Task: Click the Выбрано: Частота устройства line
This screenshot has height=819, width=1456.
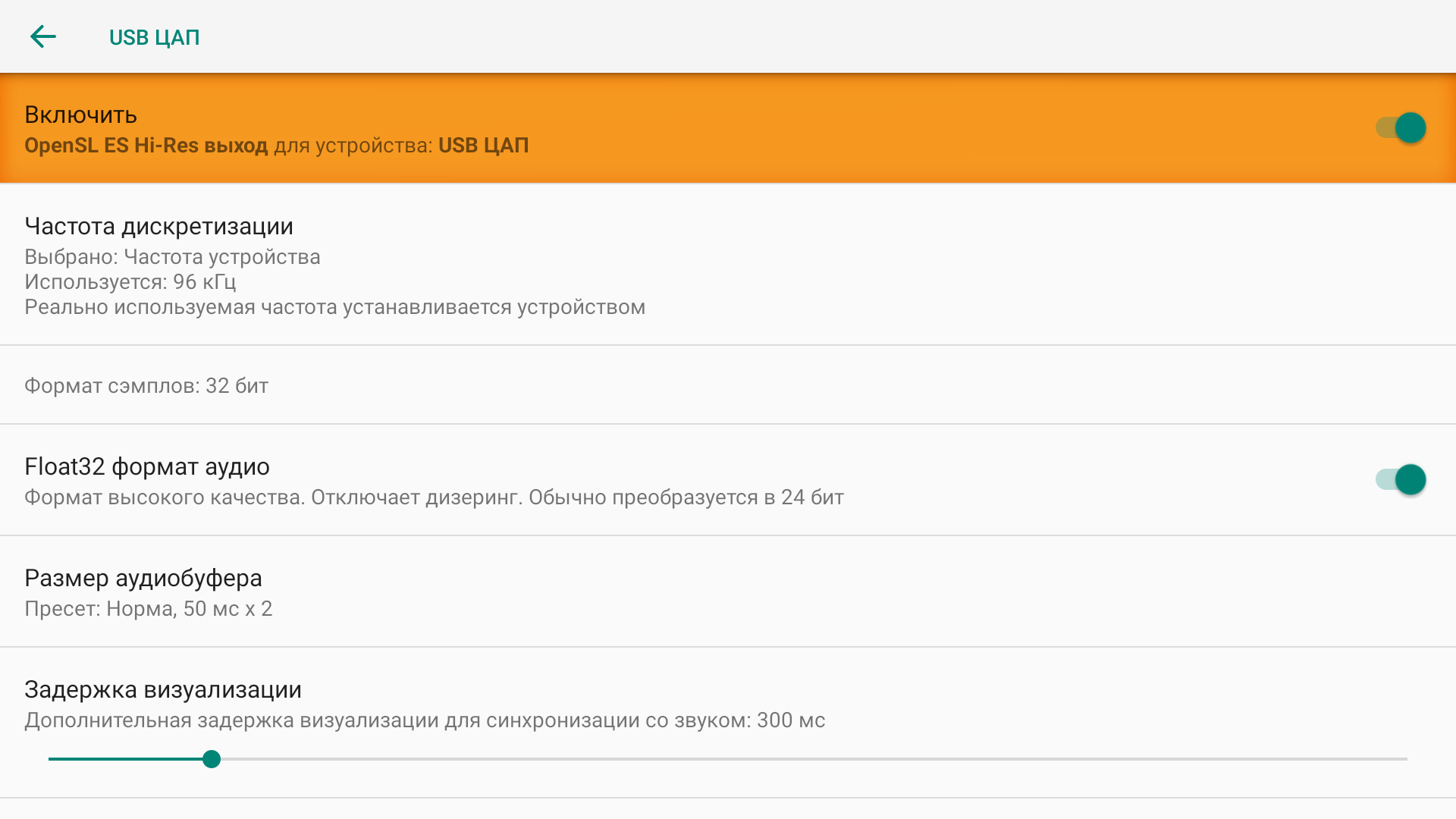Action: tap(172, 257)
